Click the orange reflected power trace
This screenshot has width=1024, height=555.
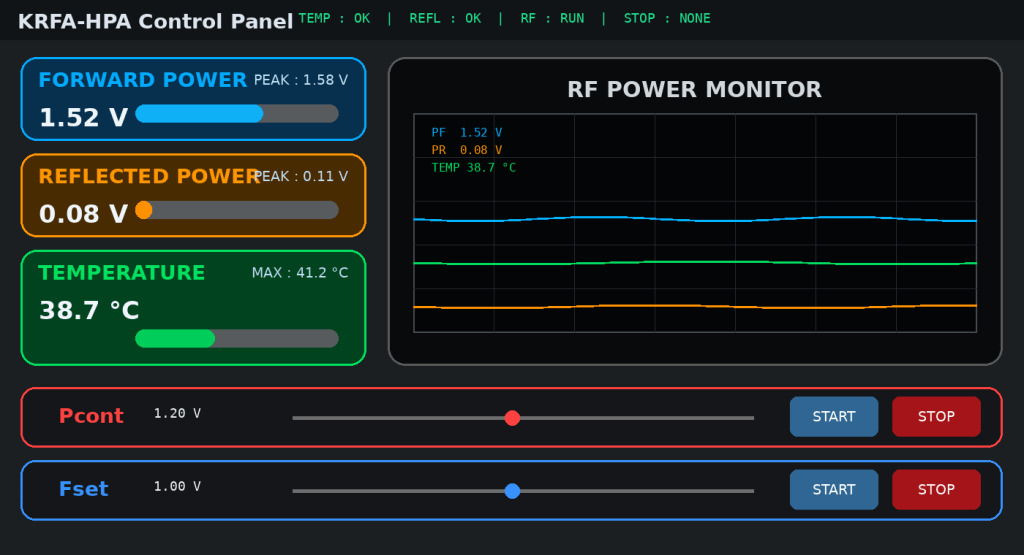click(x=695, y=306)
